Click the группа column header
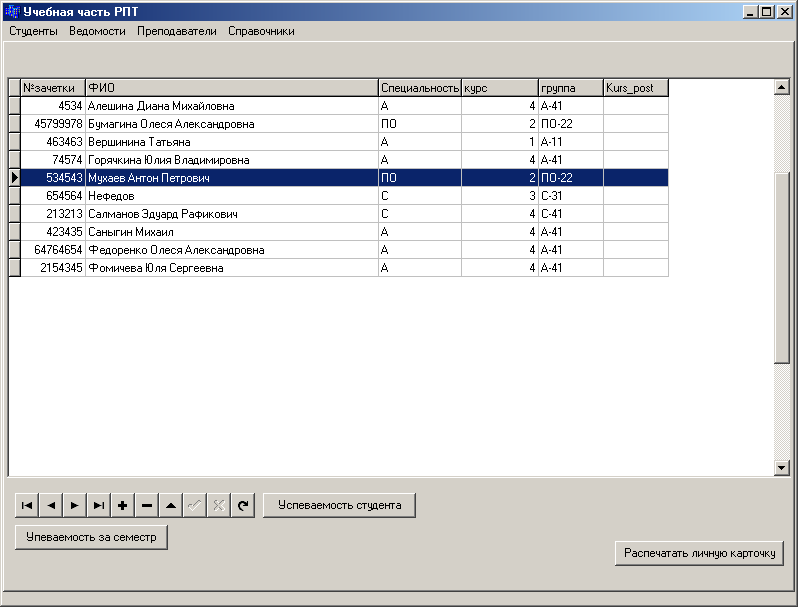This screenshot has width=798, height=607. pyautogui.click(x=571, y=88)
